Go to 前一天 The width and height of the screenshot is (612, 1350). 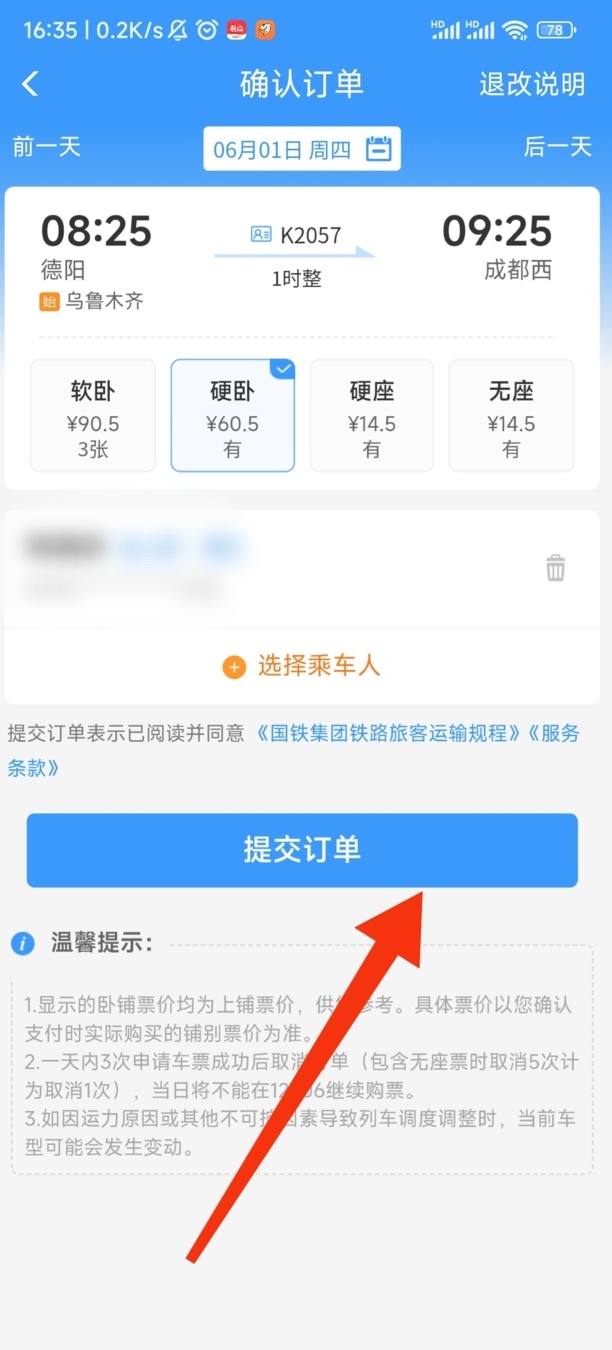(46, 147)
